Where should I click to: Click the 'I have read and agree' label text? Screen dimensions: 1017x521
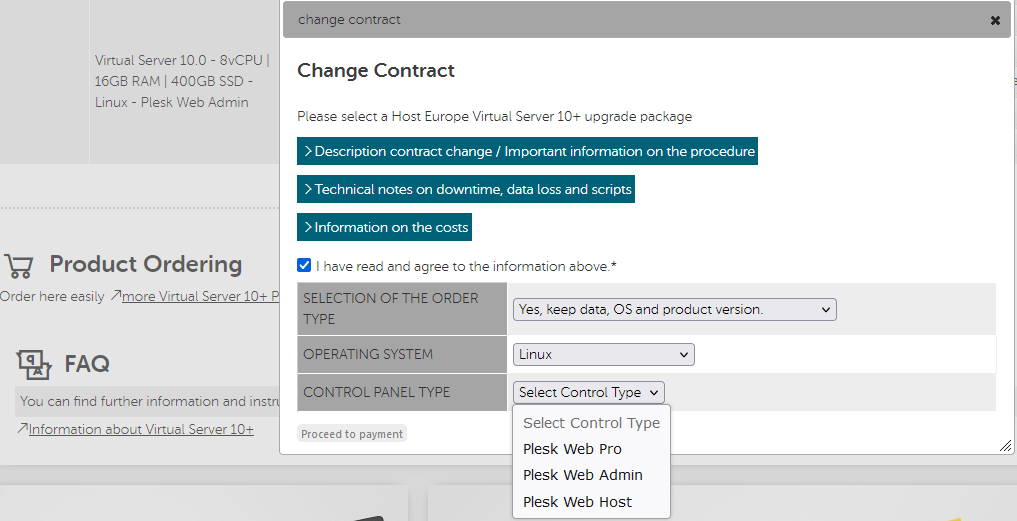(x=466, y=266)
